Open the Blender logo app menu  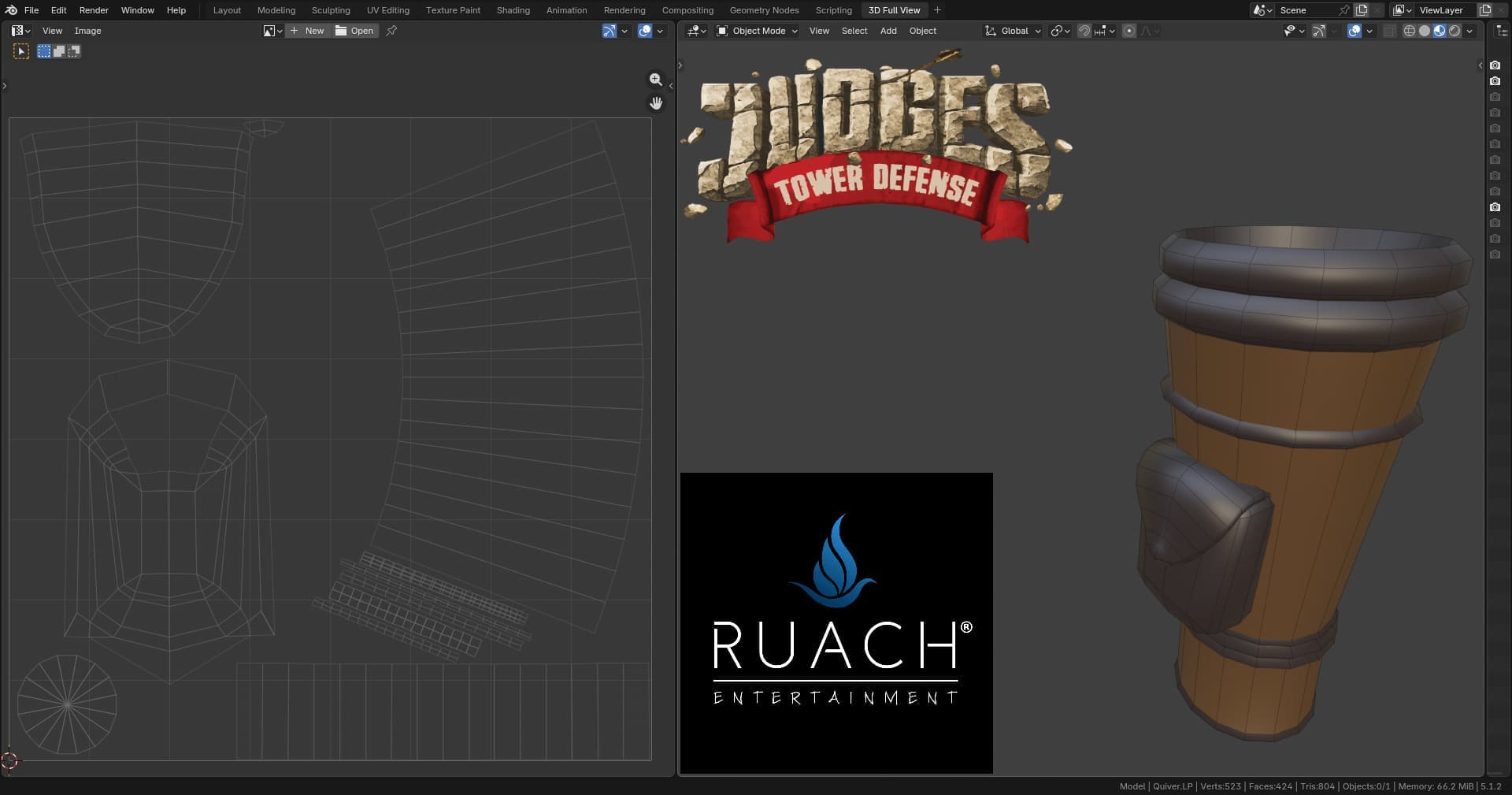(x=11, y=10)
